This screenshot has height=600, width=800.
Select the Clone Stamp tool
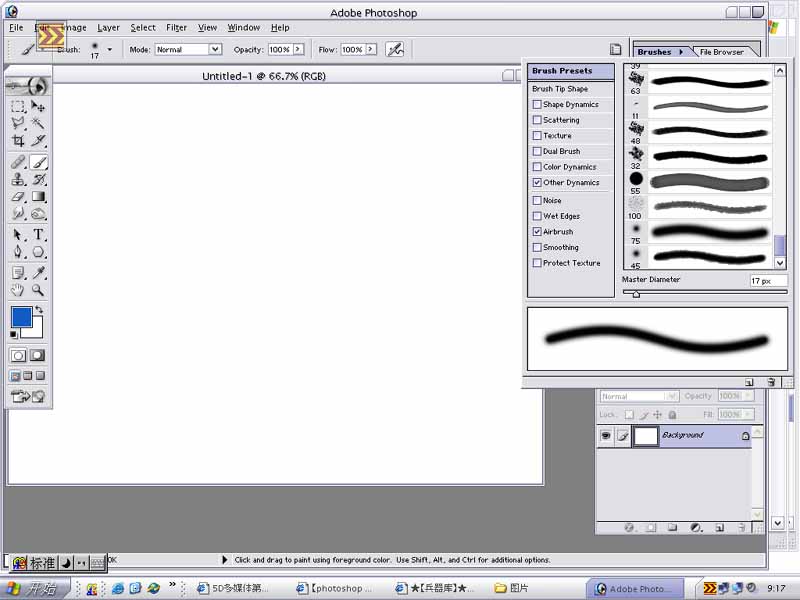coord(18,180)
